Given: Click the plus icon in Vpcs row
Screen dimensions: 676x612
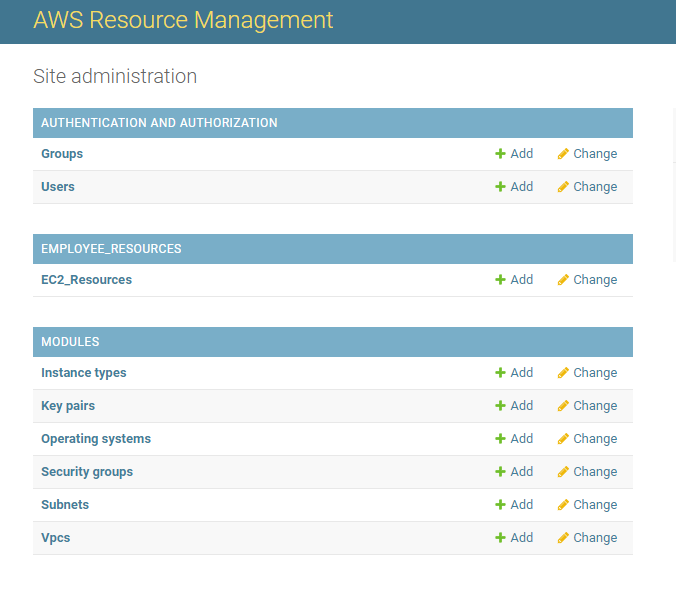Looking at the screenshot, I should pyautogui.click(x=500, y=537).
